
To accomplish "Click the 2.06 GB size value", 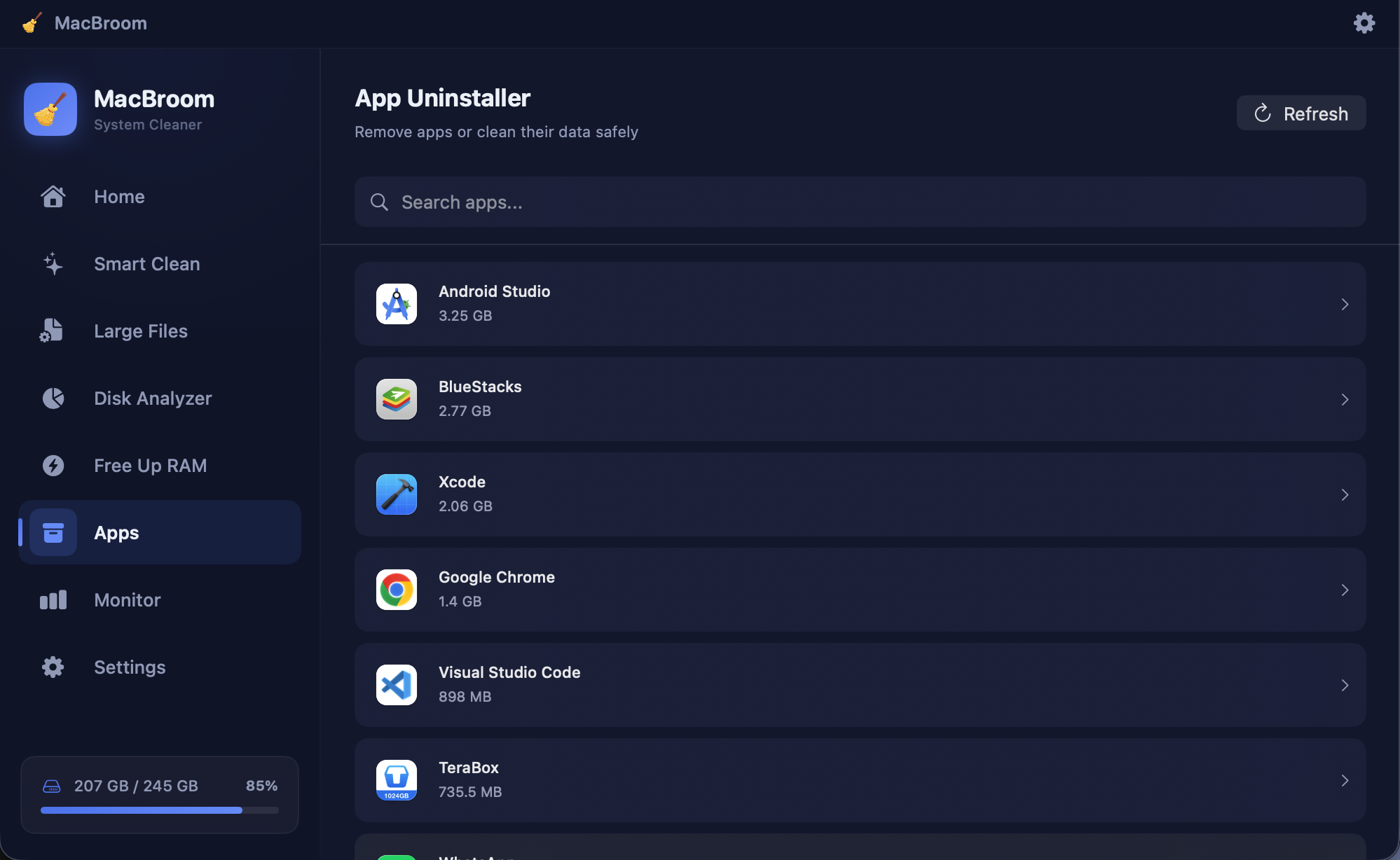I will pyautogui.click(x=465, y=506).
